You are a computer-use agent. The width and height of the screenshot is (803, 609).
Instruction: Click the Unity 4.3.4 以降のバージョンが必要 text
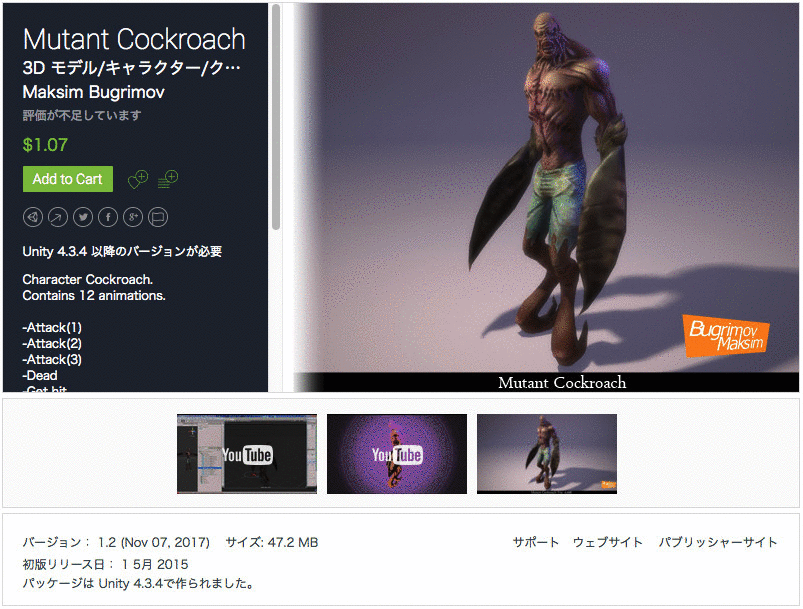[122, 251]
